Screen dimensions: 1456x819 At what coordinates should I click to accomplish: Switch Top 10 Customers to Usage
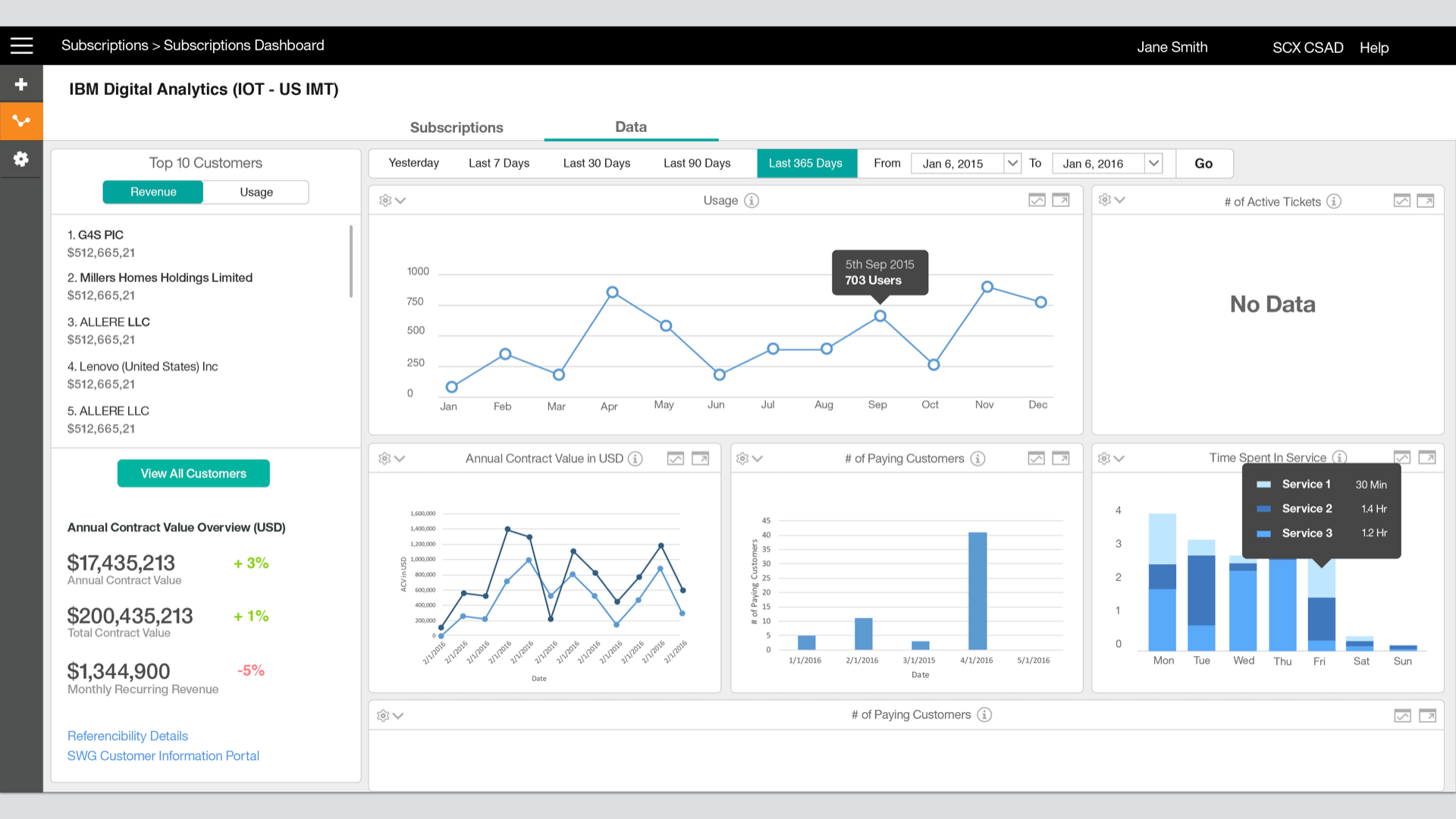(256, 192)
